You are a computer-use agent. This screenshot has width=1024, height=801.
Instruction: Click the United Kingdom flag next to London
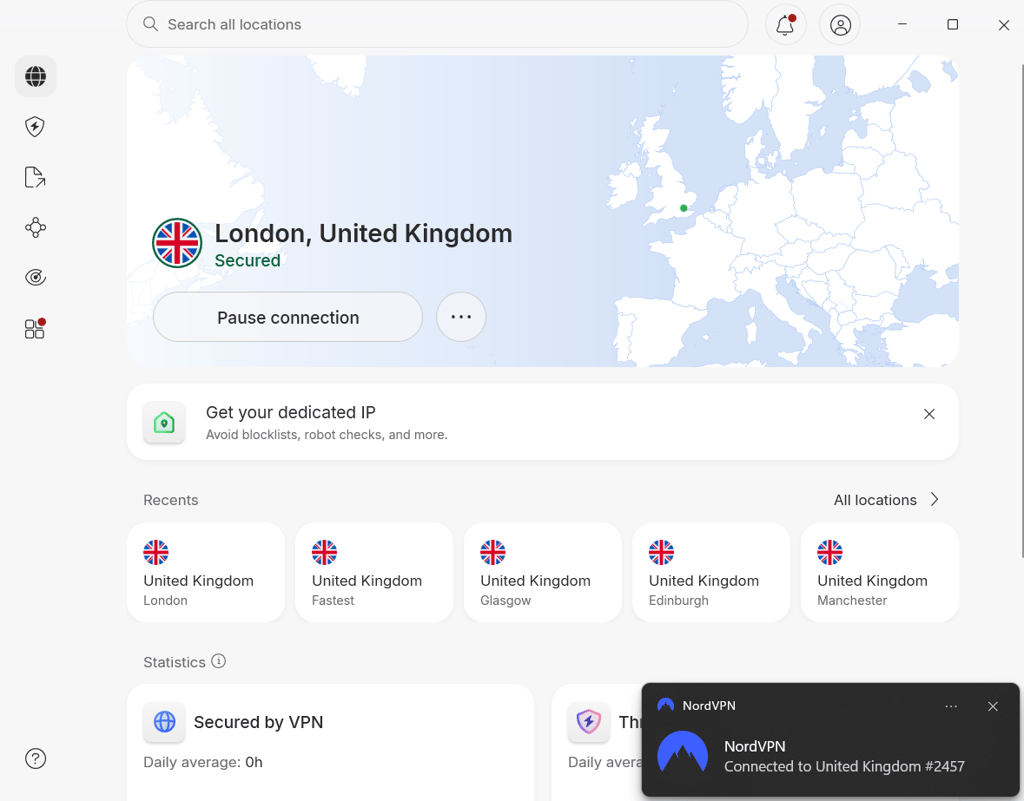[x=177, y=243]
